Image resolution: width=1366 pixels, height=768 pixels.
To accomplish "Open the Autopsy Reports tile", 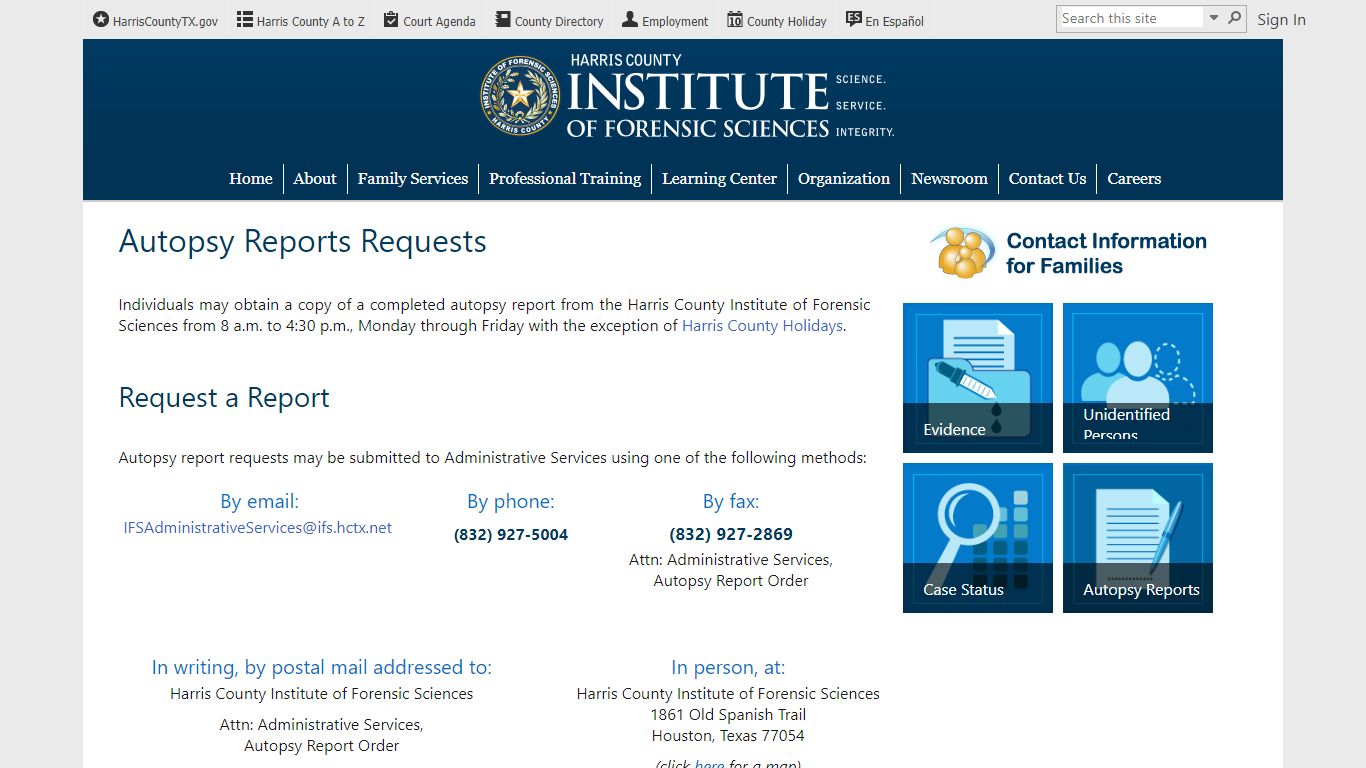I will pos(1138,538).
